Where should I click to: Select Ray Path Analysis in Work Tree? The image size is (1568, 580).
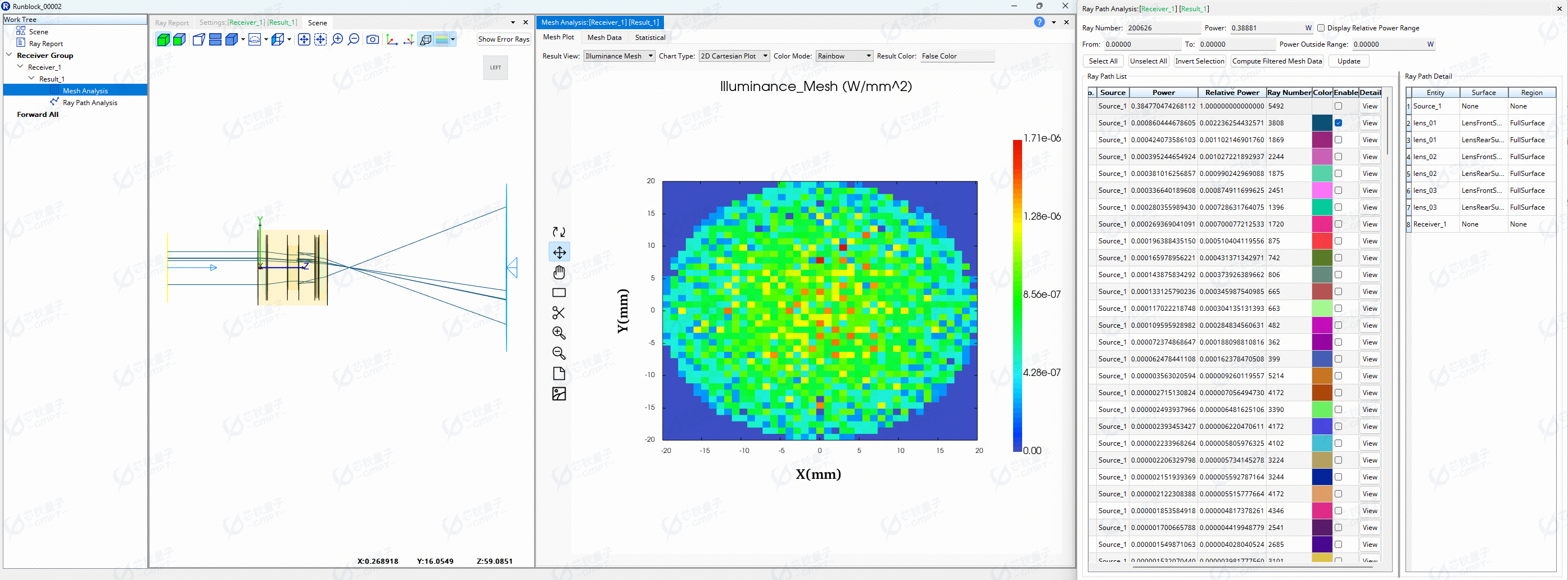pyautogui.click(x=90, y=103)
